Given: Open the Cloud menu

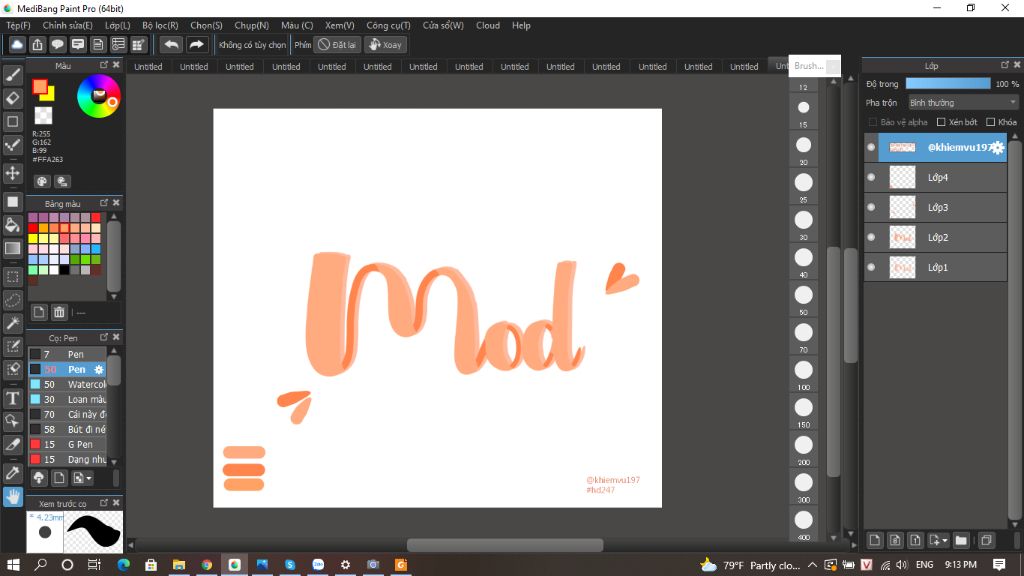Looking at the screenshot, I should coord(488,25).
